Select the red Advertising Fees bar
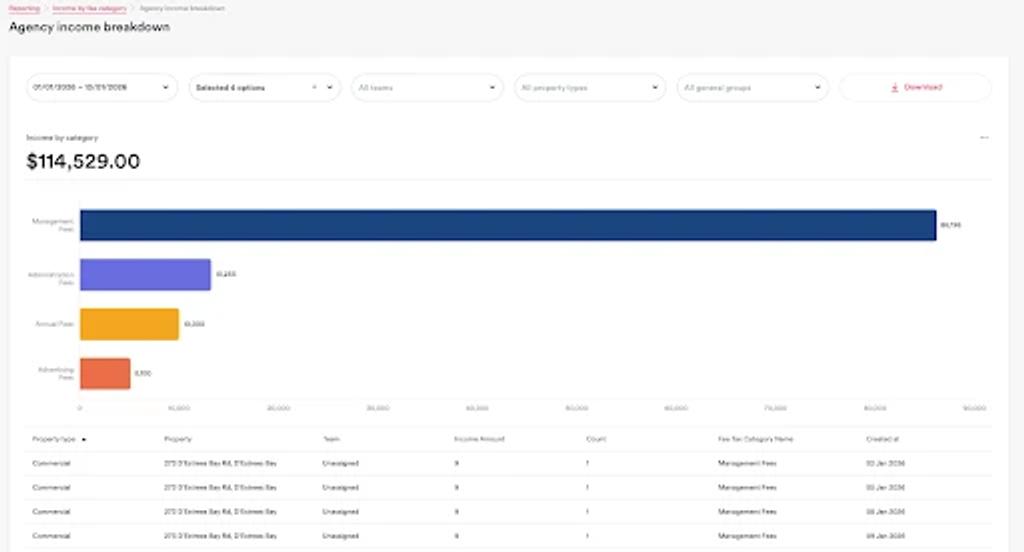 [105, 374]
